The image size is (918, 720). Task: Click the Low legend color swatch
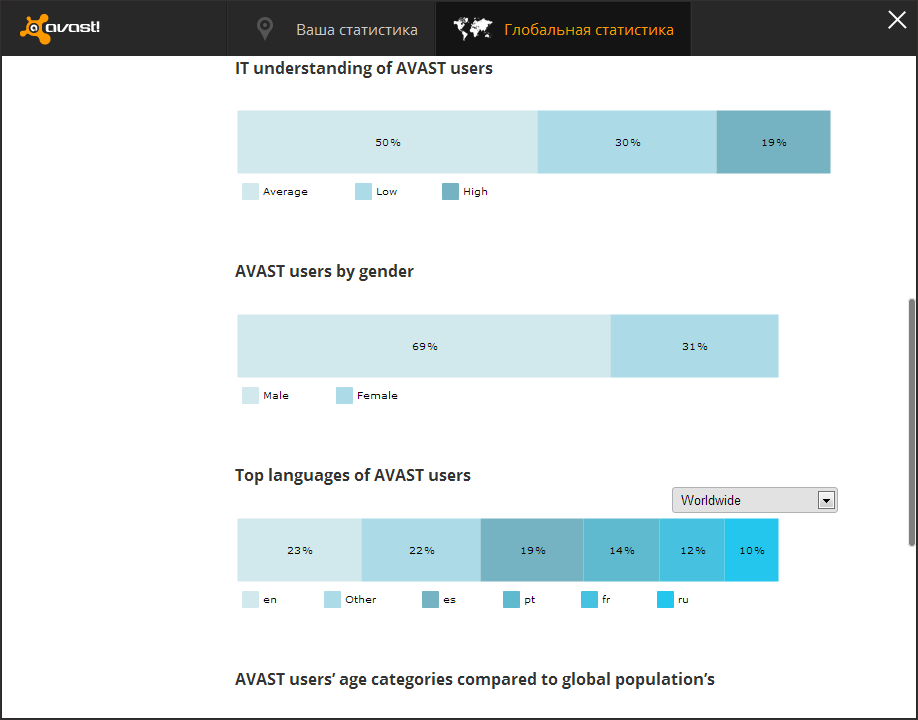tap(364, 192)
